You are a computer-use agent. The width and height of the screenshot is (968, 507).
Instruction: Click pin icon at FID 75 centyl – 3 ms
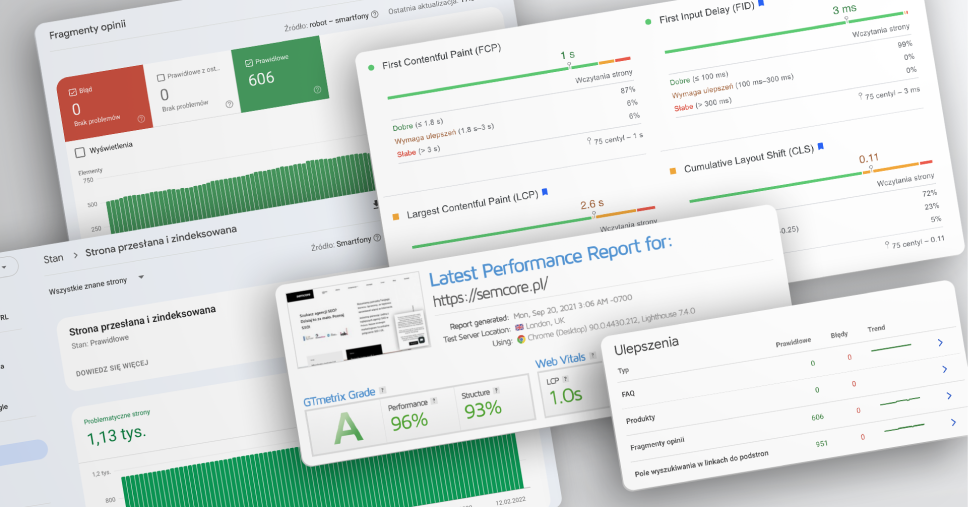(x=861, y=96)
